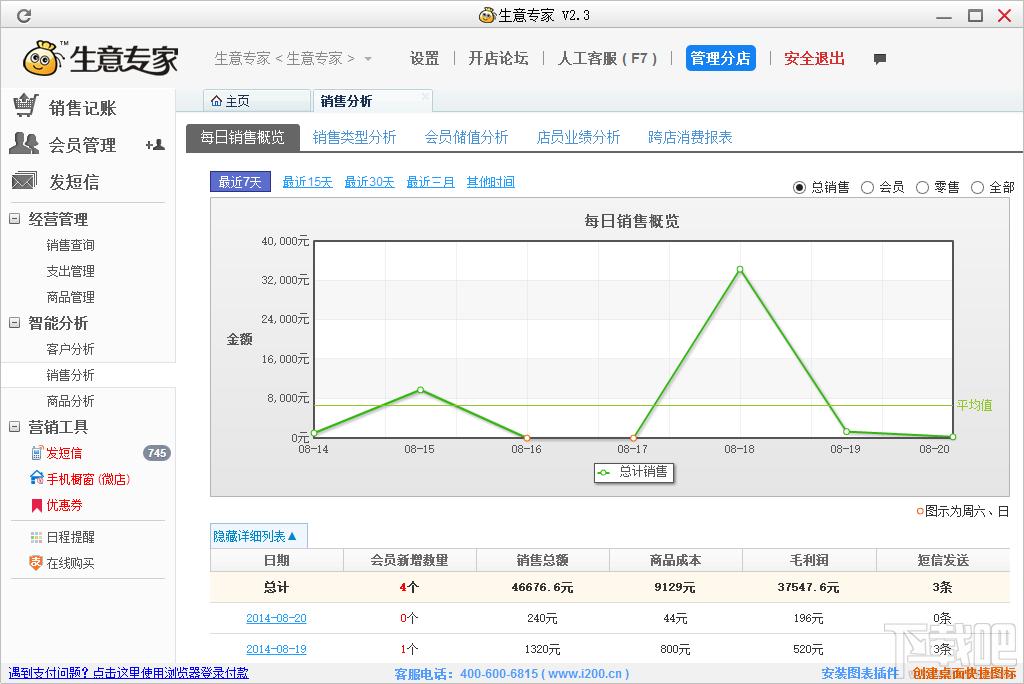Switch to the 主页 tab

(256, 101)
